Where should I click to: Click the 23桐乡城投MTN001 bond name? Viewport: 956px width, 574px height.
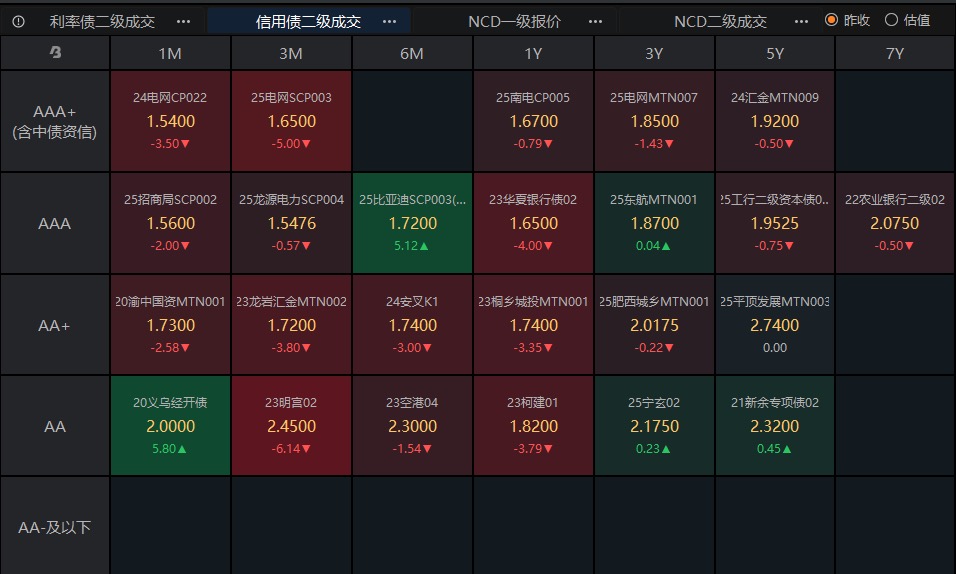[533, 301]
